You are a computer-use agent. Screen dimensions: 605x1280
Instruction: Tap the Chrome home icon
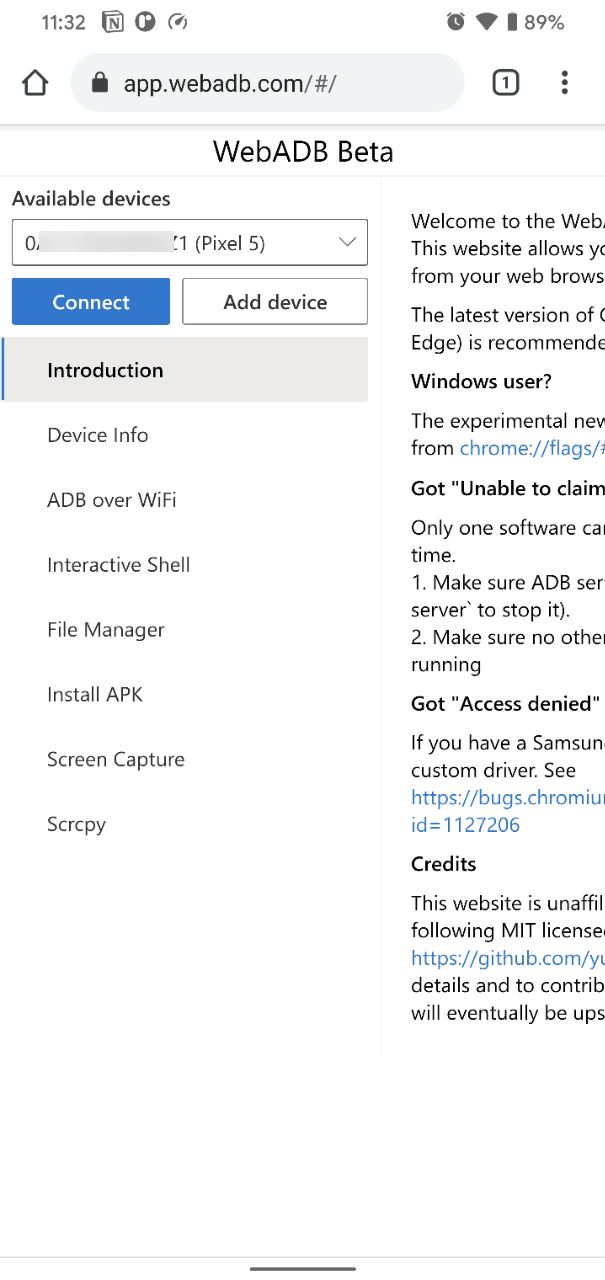point(35,83)
